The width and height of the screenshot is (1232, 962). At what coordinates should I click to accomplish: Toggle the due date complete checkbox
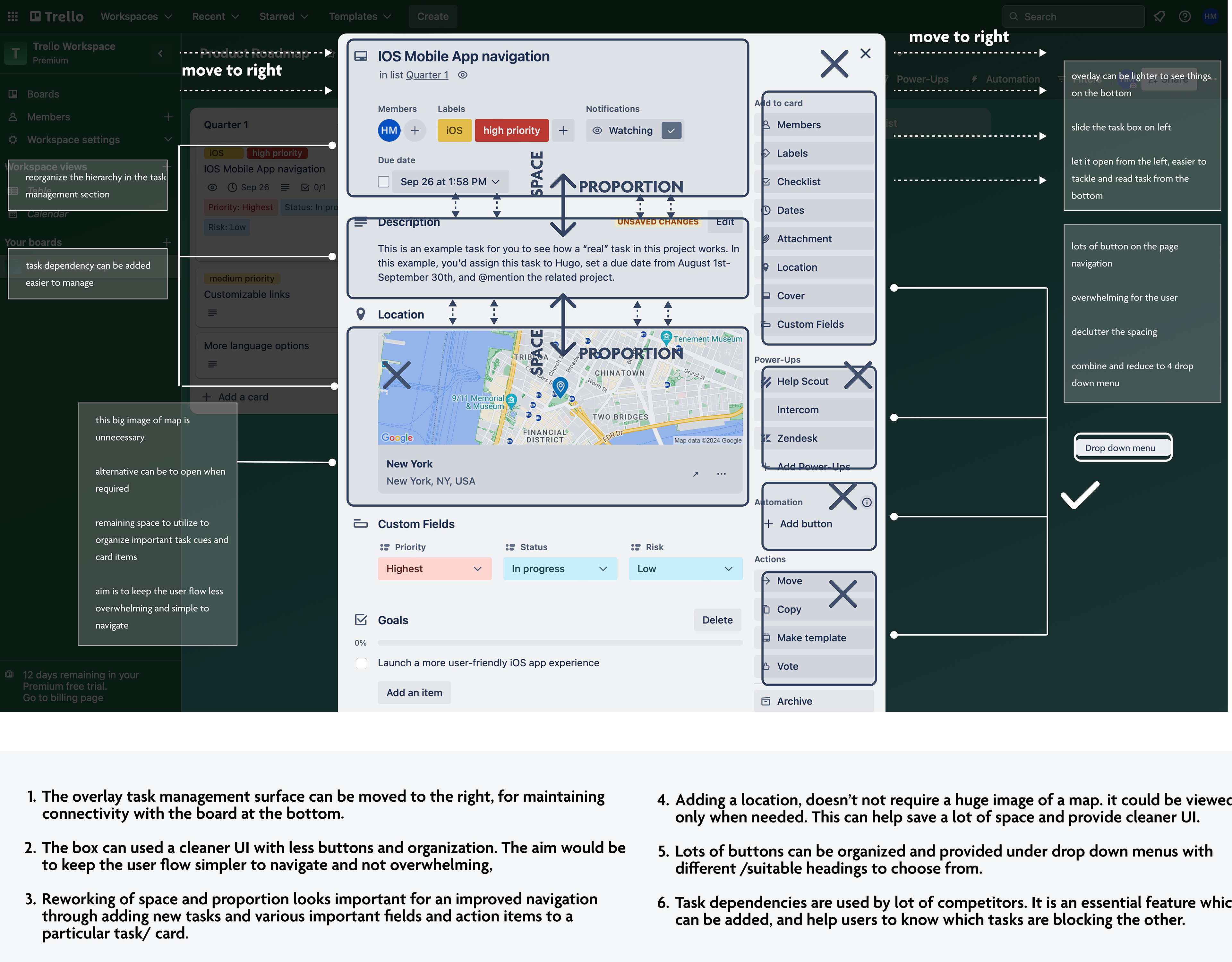(384, 181)
